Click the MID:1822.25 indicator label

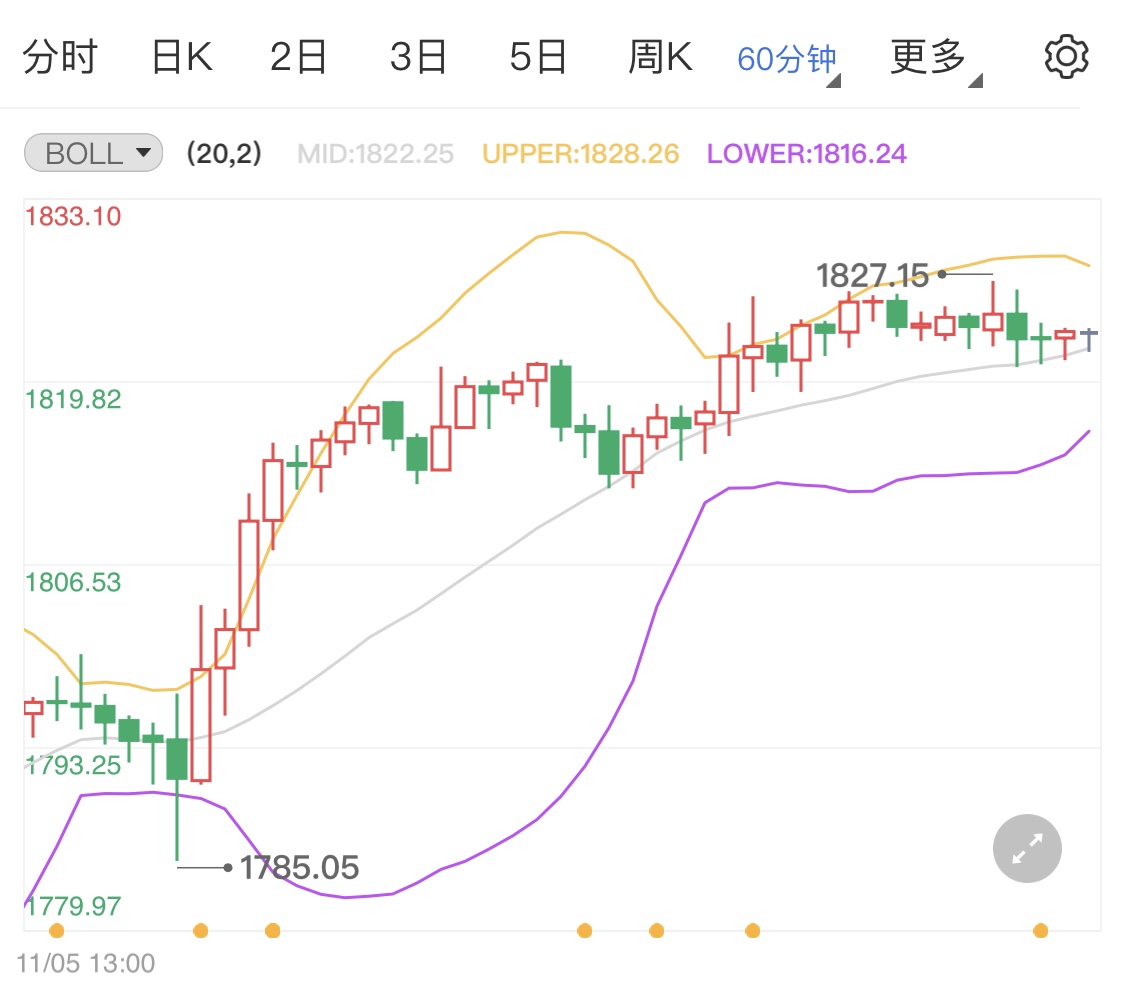point(374,153)
